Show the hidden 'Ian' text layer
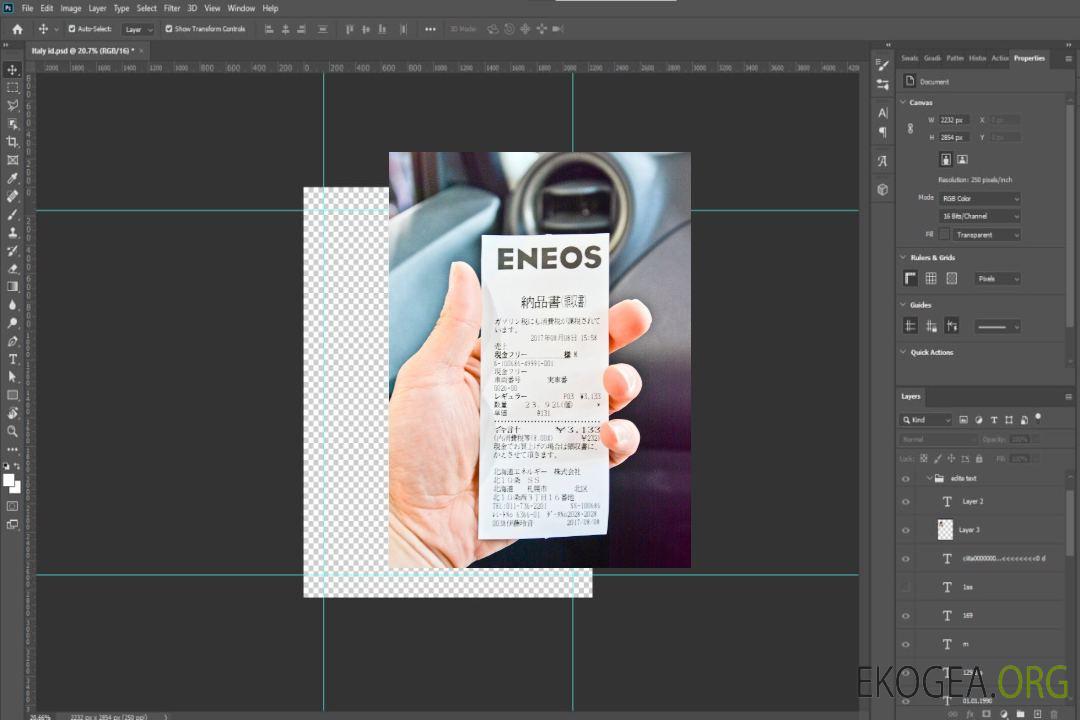 (906, 587)
